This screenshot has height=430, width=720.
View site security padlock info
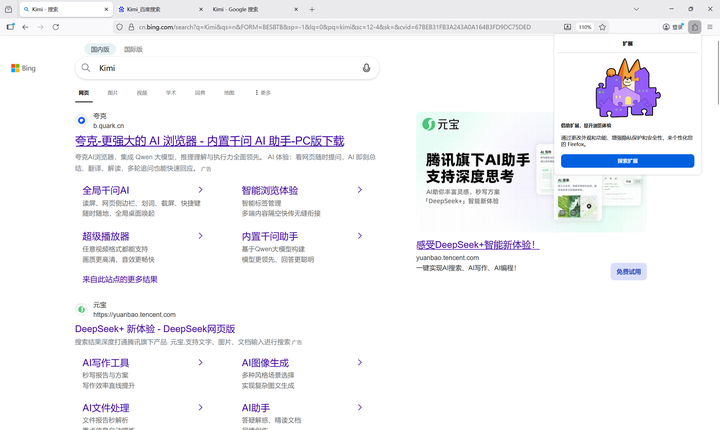tap(131, 27)
